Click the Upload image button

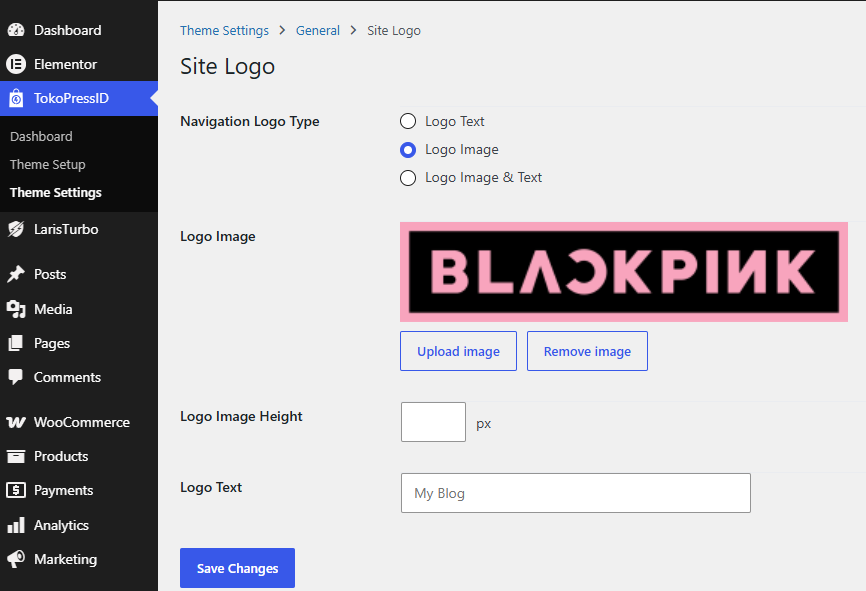click(458, 351)
